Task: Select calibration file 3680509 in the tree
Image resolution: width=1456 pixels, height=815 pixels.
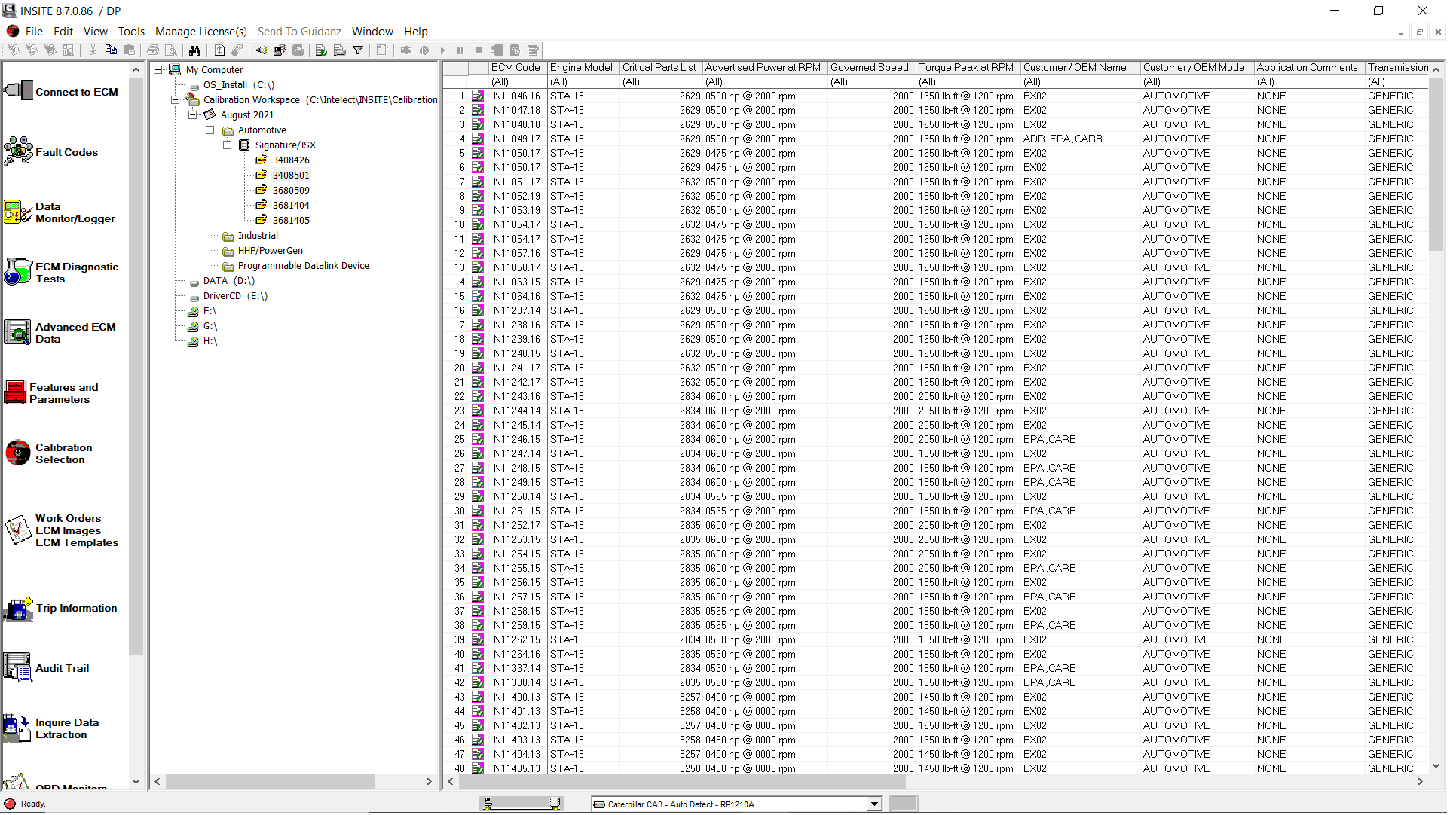Action: pyautogui.click(x=292, y=190)
